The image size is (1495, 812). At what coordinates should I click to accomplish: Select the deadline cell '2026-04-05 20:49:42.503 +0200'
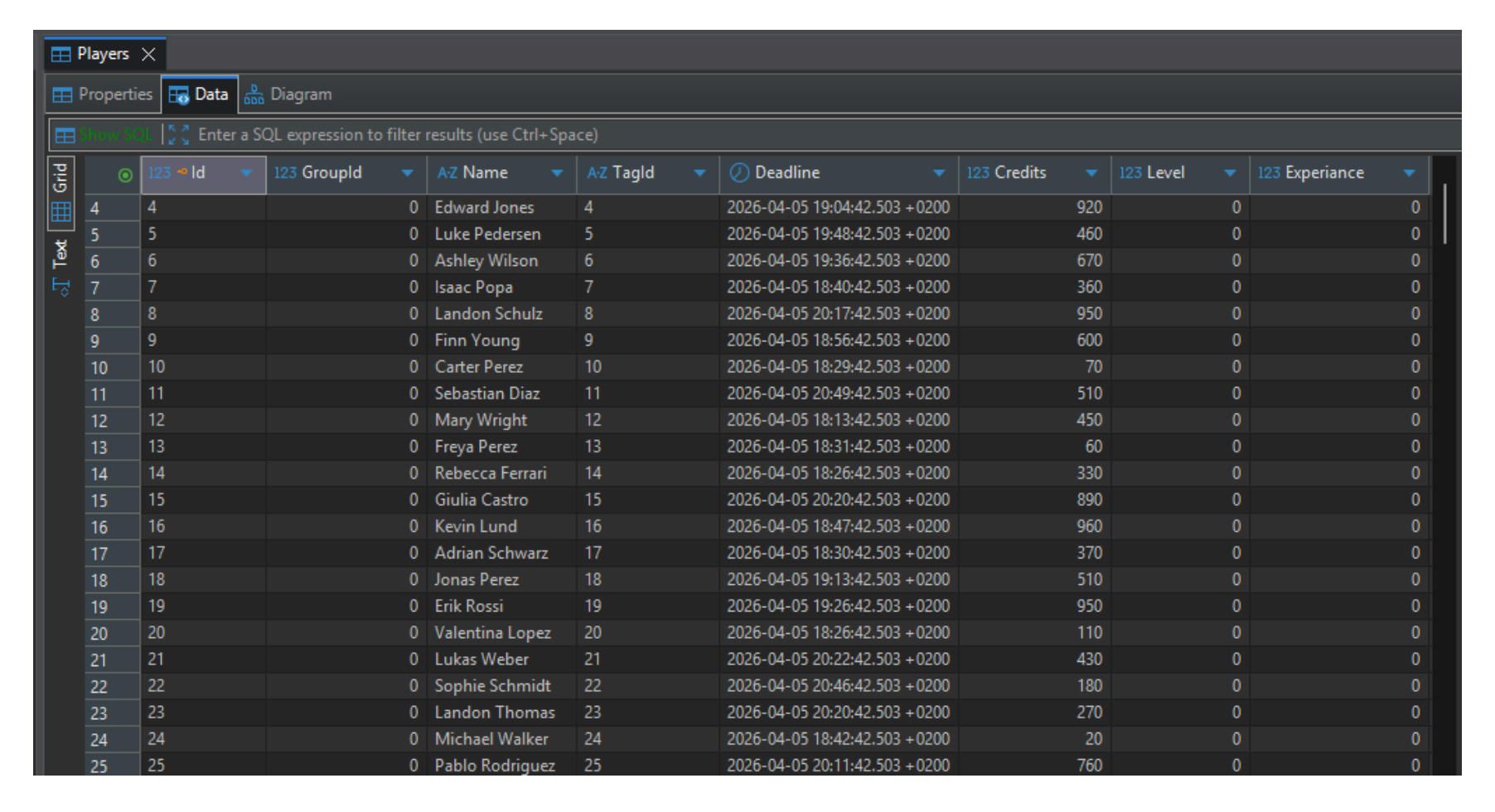coord(839,394)
